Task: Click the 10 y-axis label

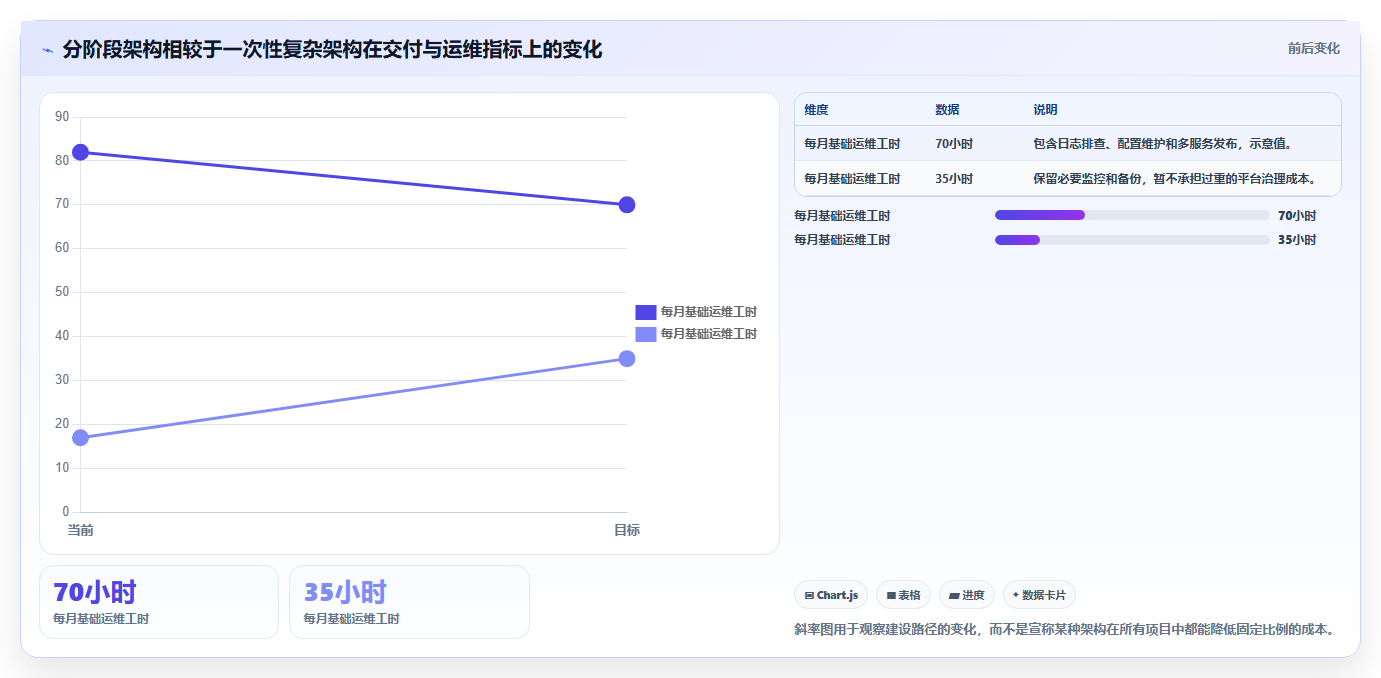Action: pyautogui.click(x=62, y=468)
